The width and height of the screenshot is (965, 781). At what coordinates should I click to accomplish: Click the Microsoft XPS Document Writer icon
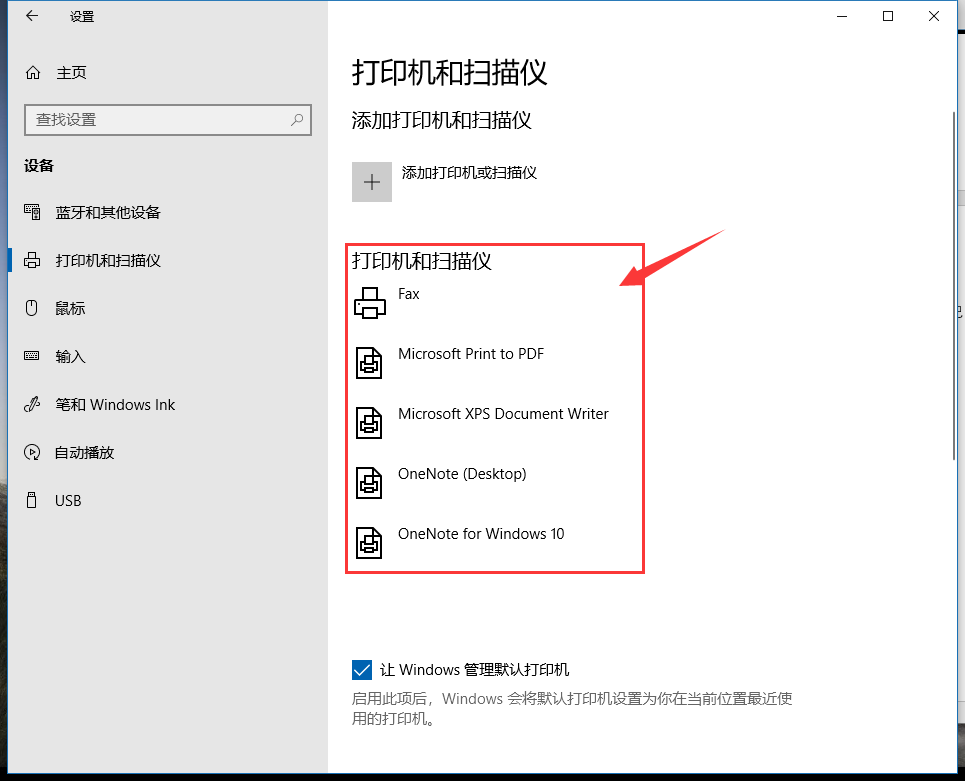tap(369, 423)
